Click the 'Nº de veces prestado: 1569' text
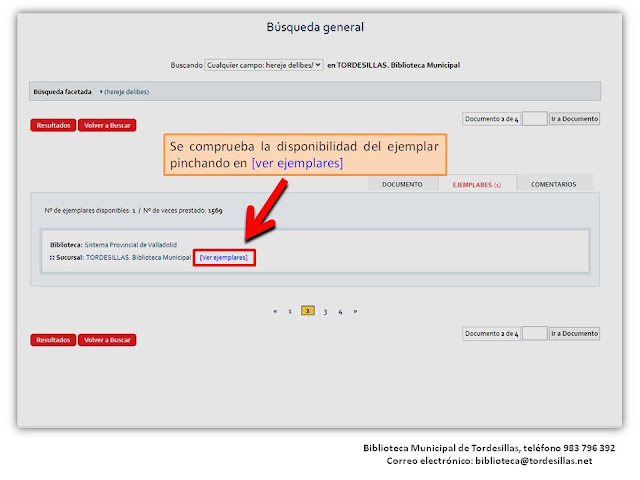Screen dimensions: 640x480 pyautogui.click(x=183, y=211)
